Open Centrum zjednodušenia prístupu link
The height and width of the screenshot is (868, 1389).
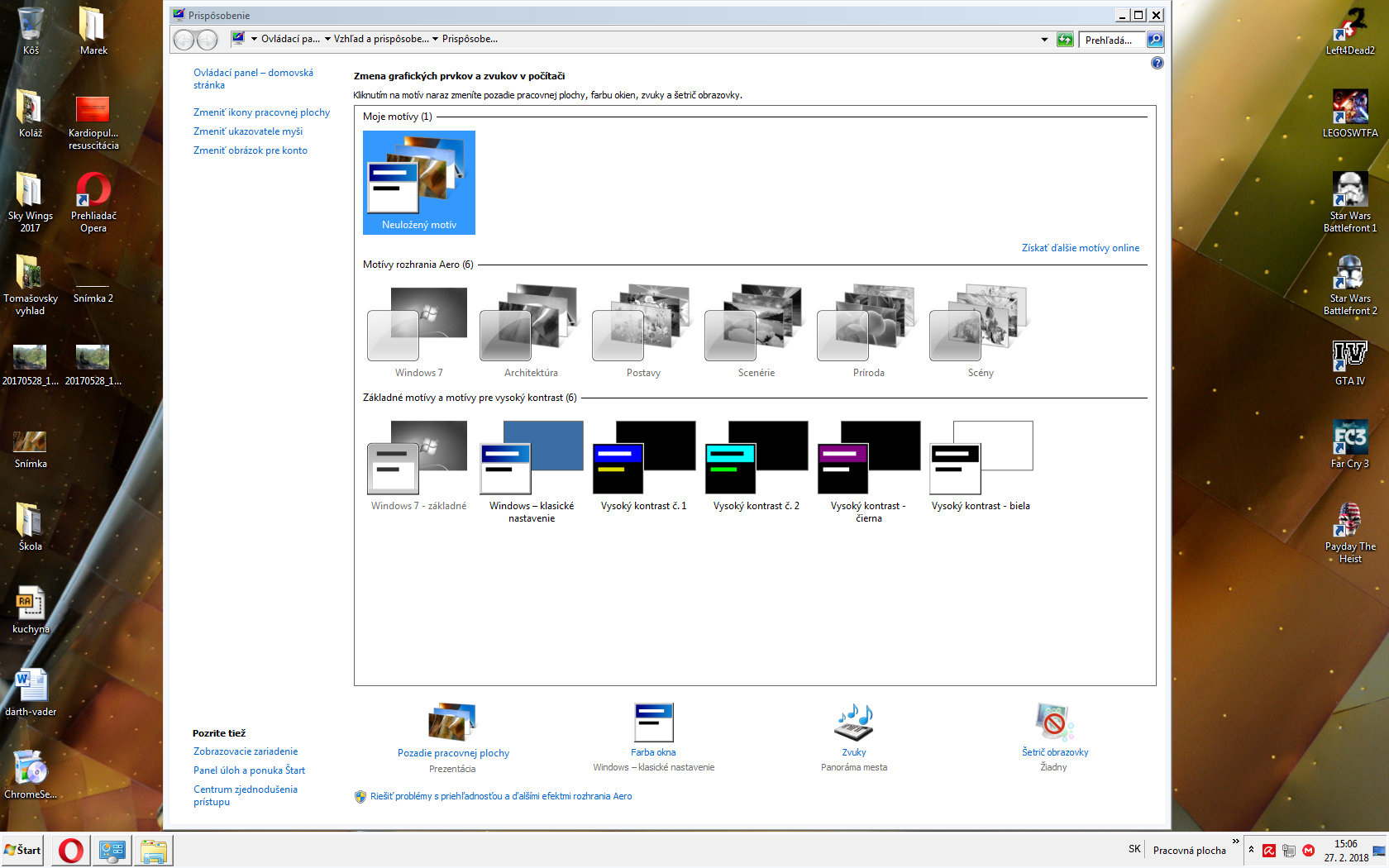[x=246, y=795]
